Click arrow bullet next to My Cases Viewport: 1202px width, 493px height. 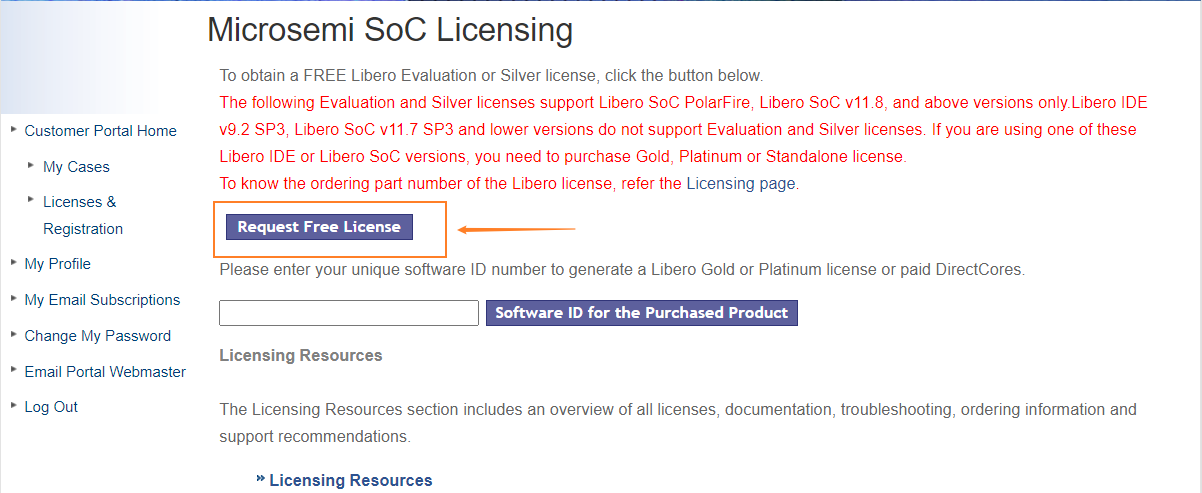(33, 165)
